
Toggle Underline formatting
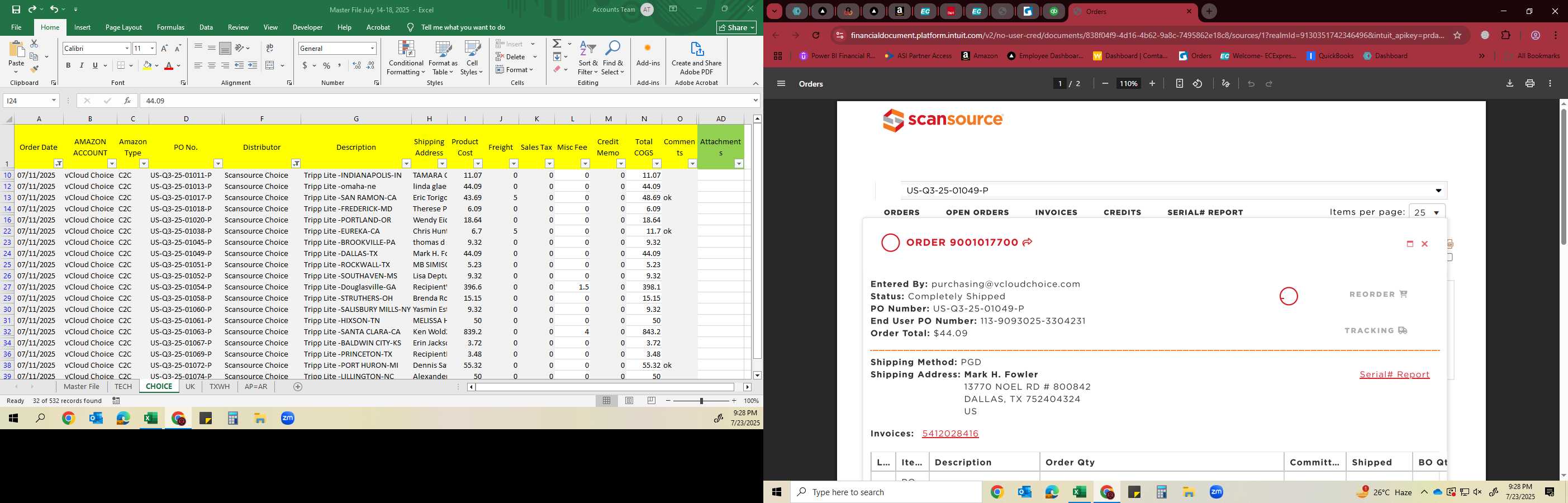95,65
